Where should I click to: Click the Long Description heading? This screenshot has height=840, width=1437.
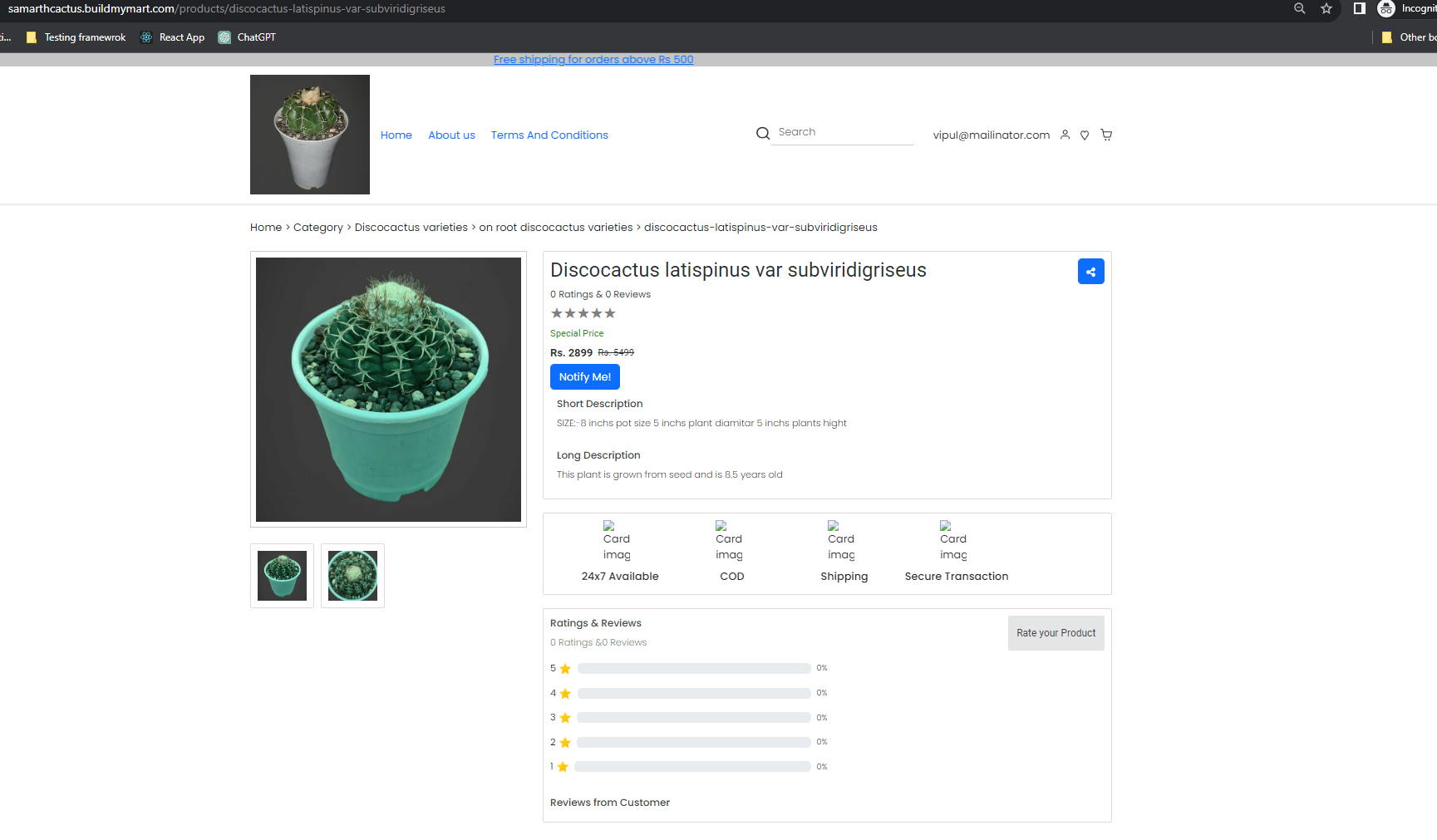click(x=598, y=455)
